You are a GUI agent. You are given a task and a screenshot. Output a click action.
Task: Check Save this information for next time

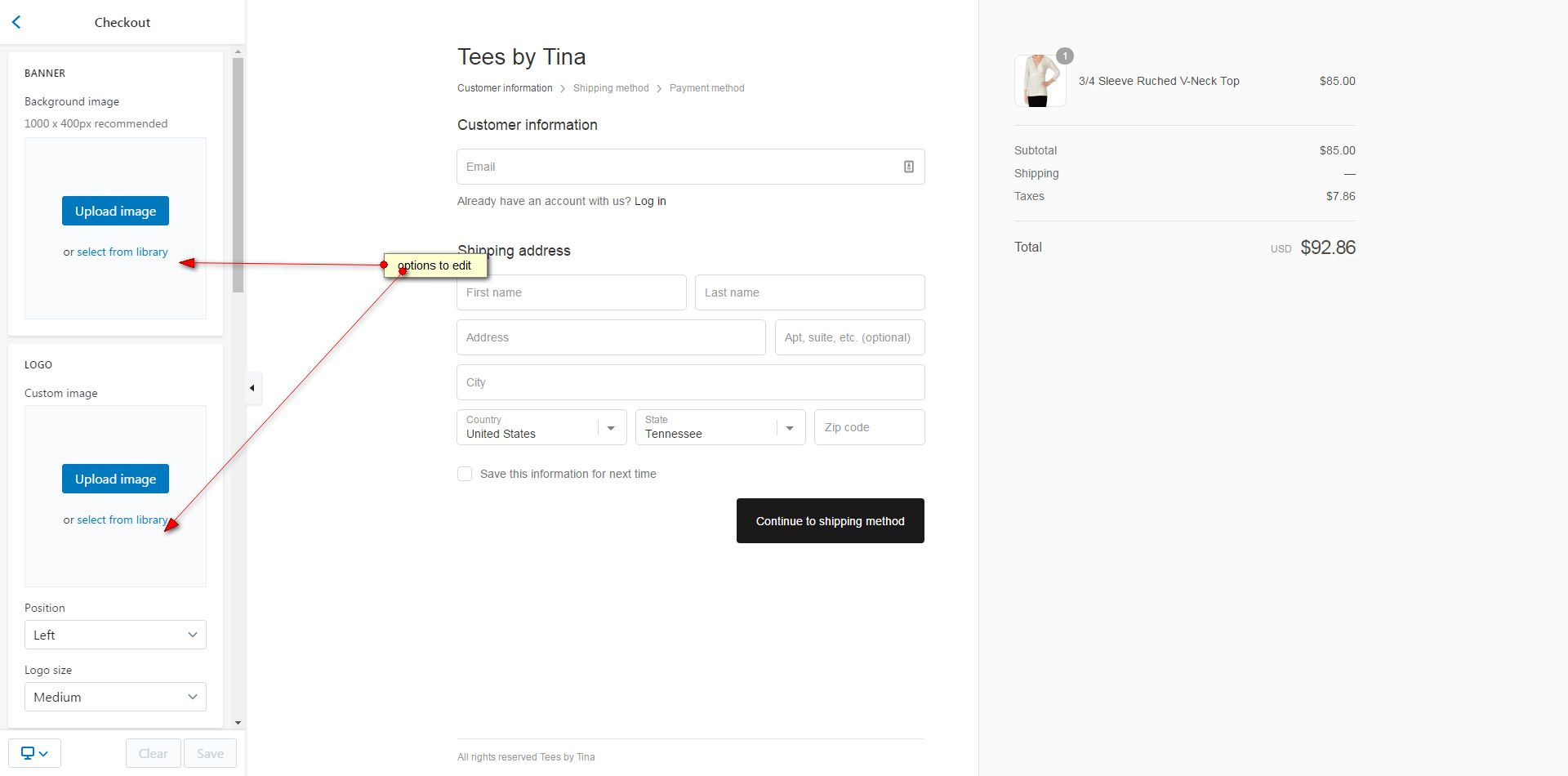point(465,474)
